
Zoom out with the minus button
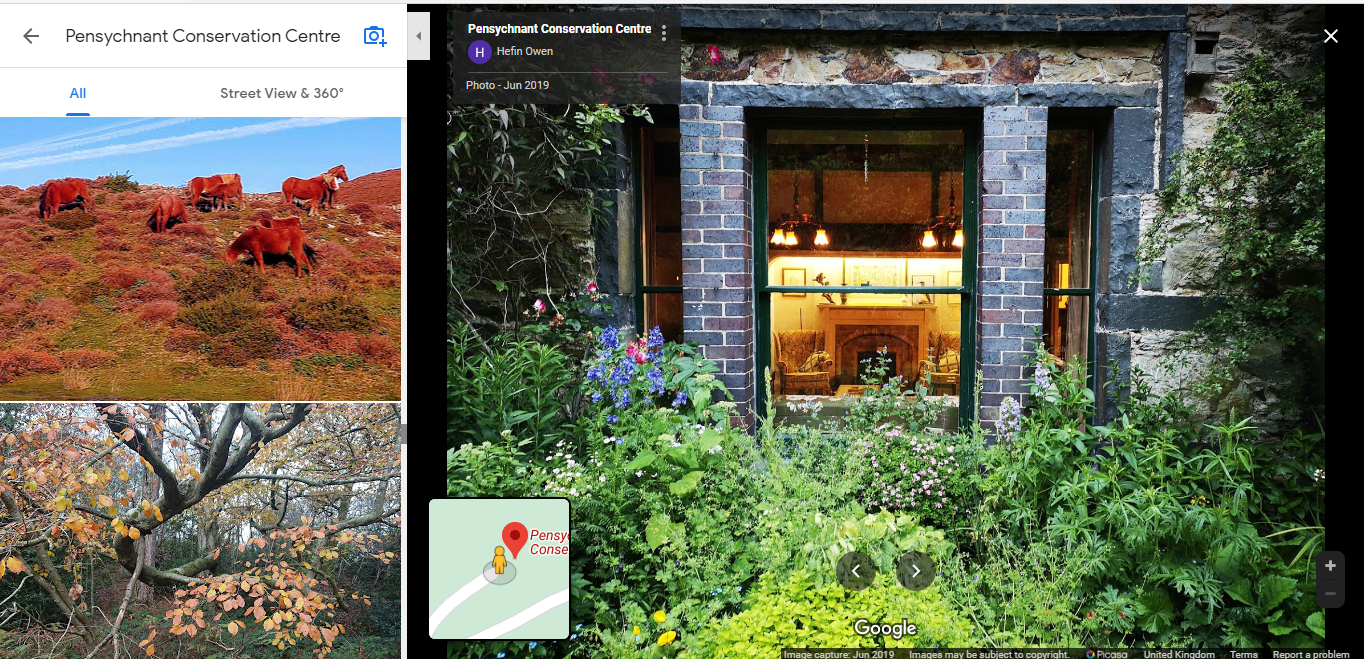point(1330,594)
